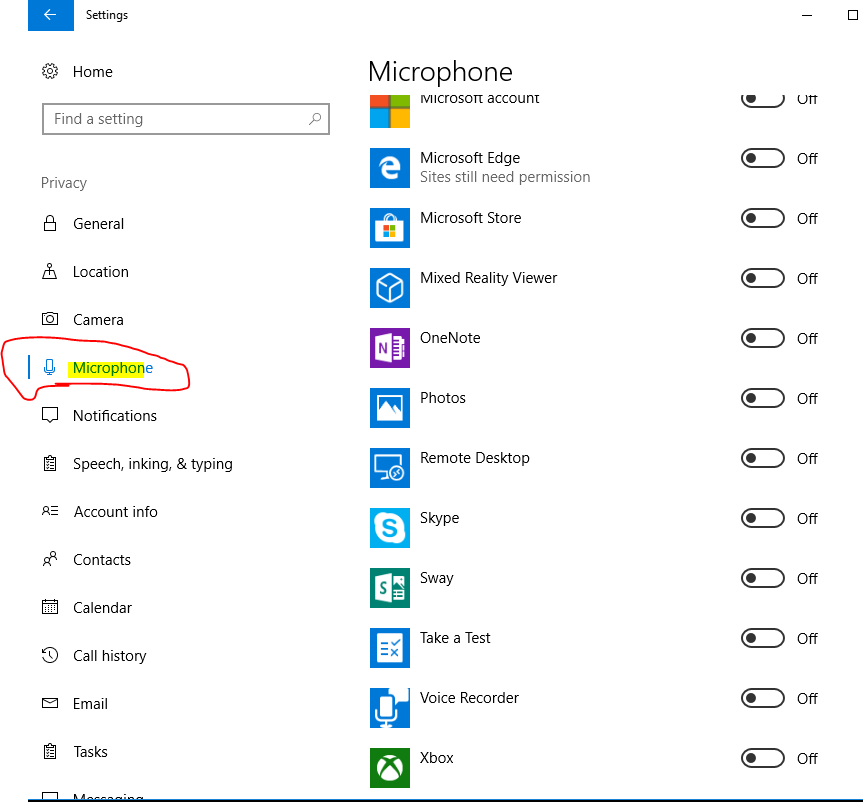Click the search magnifier icon

click(315, 118)
